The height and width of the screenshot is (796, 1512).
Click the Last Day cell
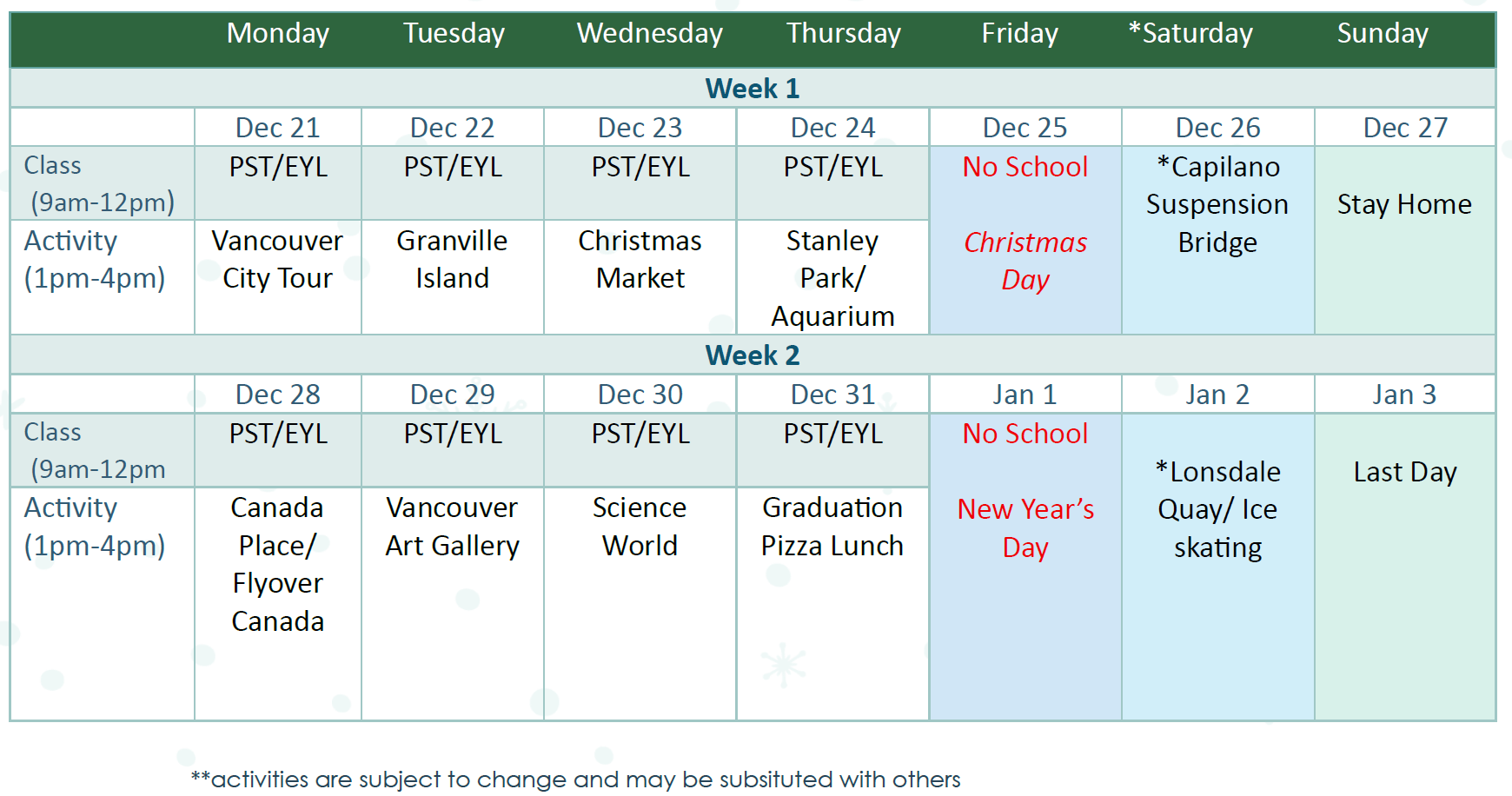point(1405,566)
